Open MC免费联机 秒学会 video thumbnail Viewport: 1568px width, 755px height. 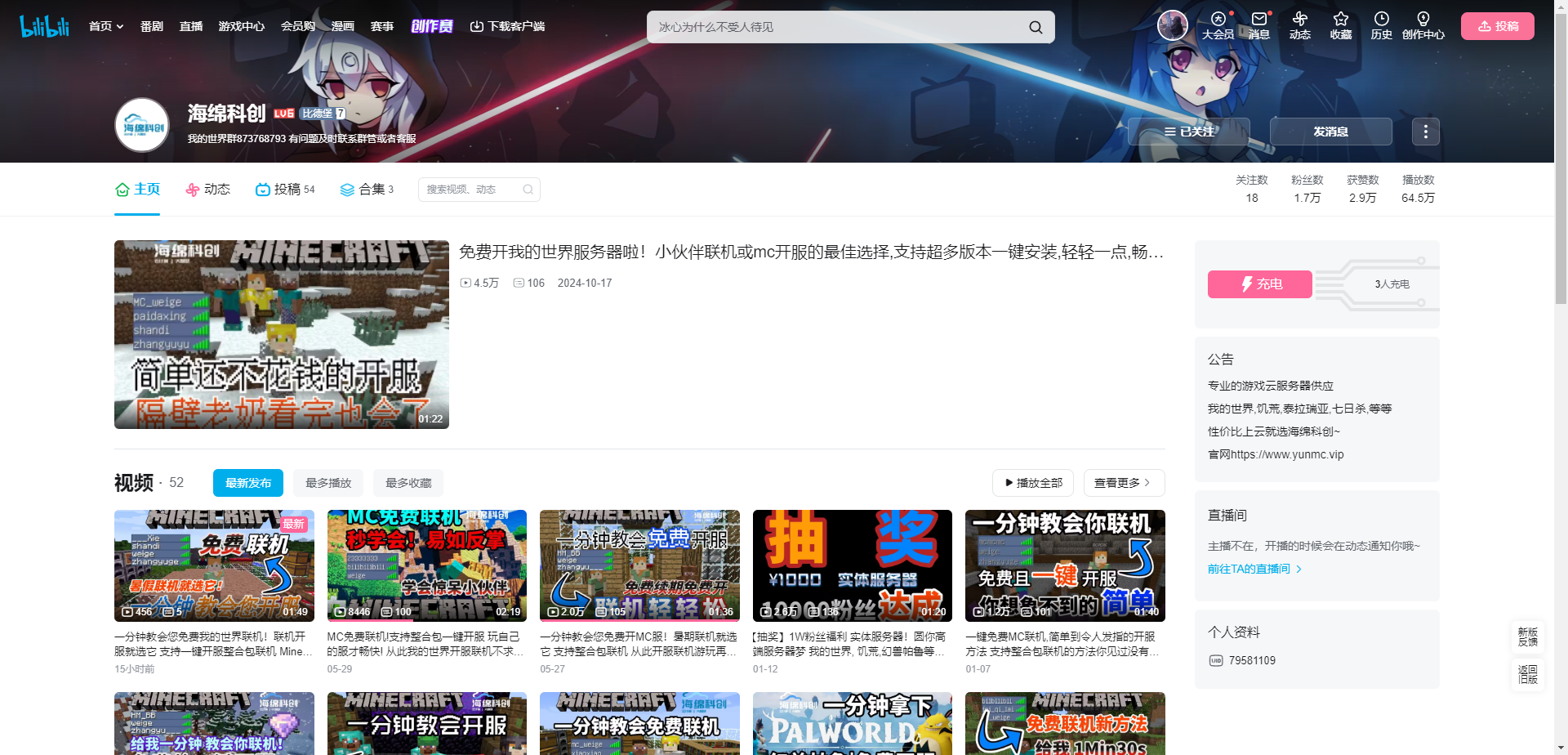pos(427,565)
